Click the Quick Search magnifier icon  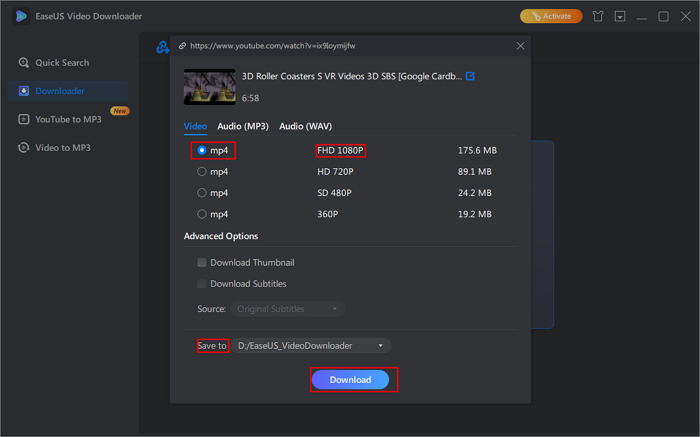(x=24, y=62)
